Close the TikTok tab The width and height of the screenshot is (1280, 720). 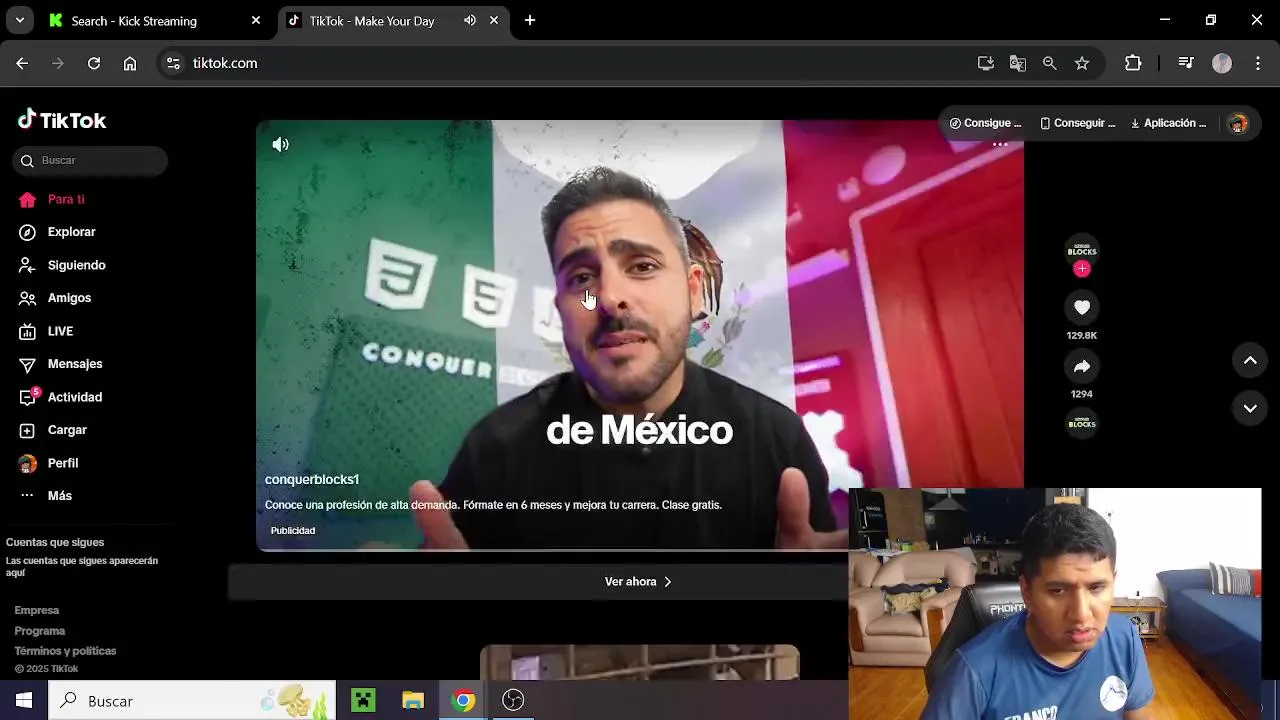coord(494,20)
